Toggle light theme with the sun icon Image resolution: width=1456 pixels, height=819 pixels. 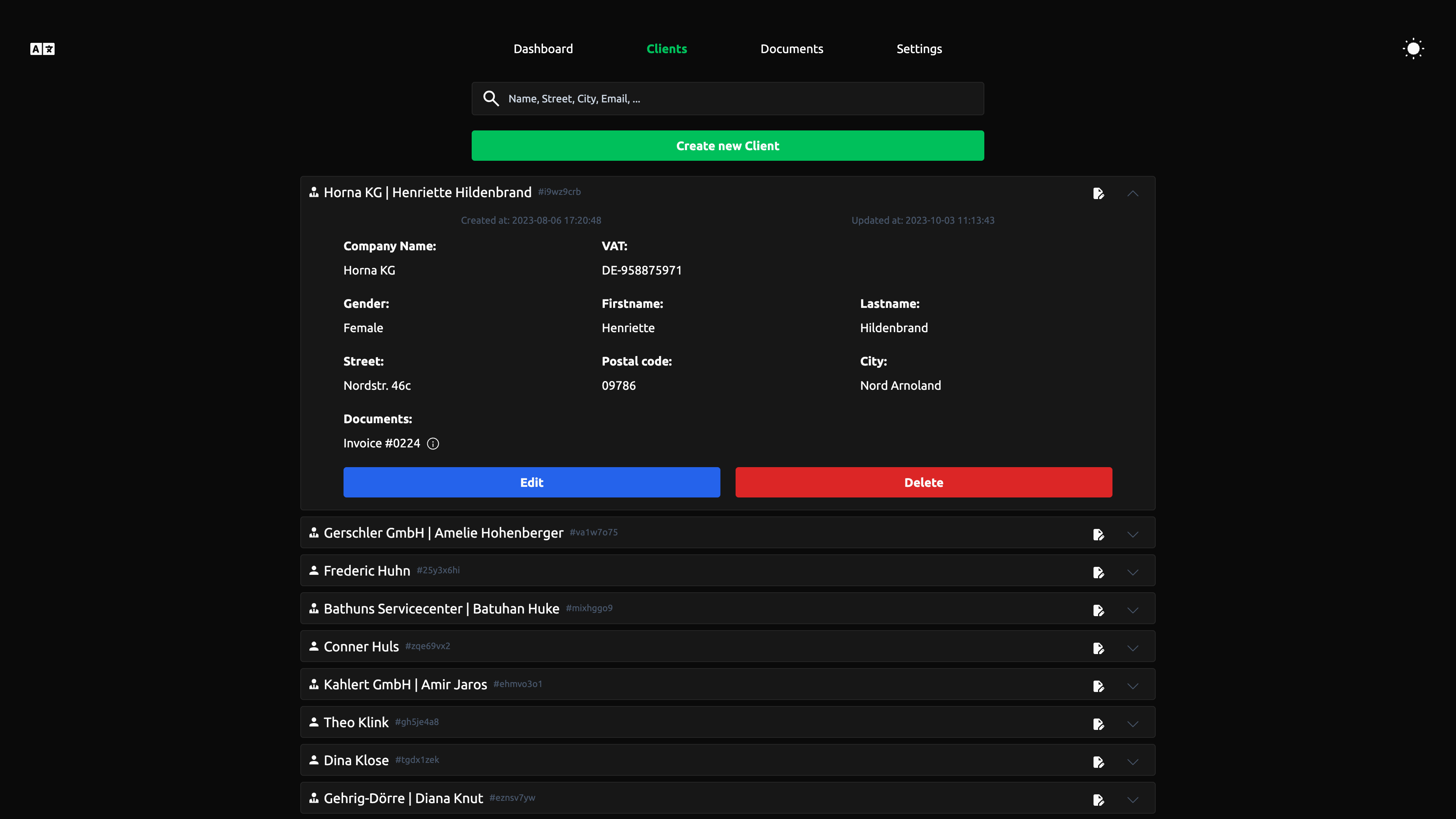click(x=1413, y=49)
